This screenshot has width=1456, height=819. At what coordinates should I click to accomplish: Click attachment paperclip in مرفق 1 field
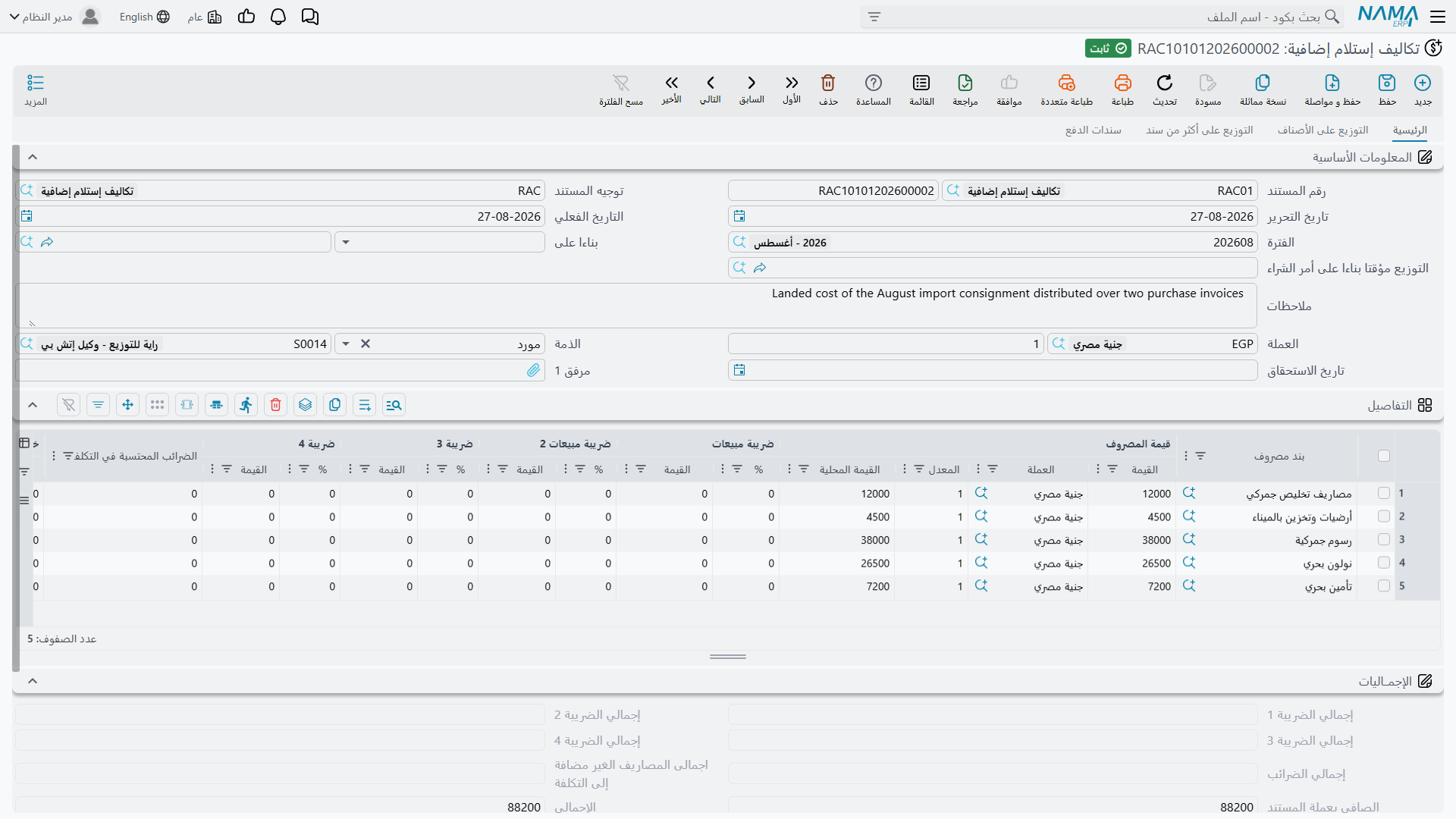[534, 370]
